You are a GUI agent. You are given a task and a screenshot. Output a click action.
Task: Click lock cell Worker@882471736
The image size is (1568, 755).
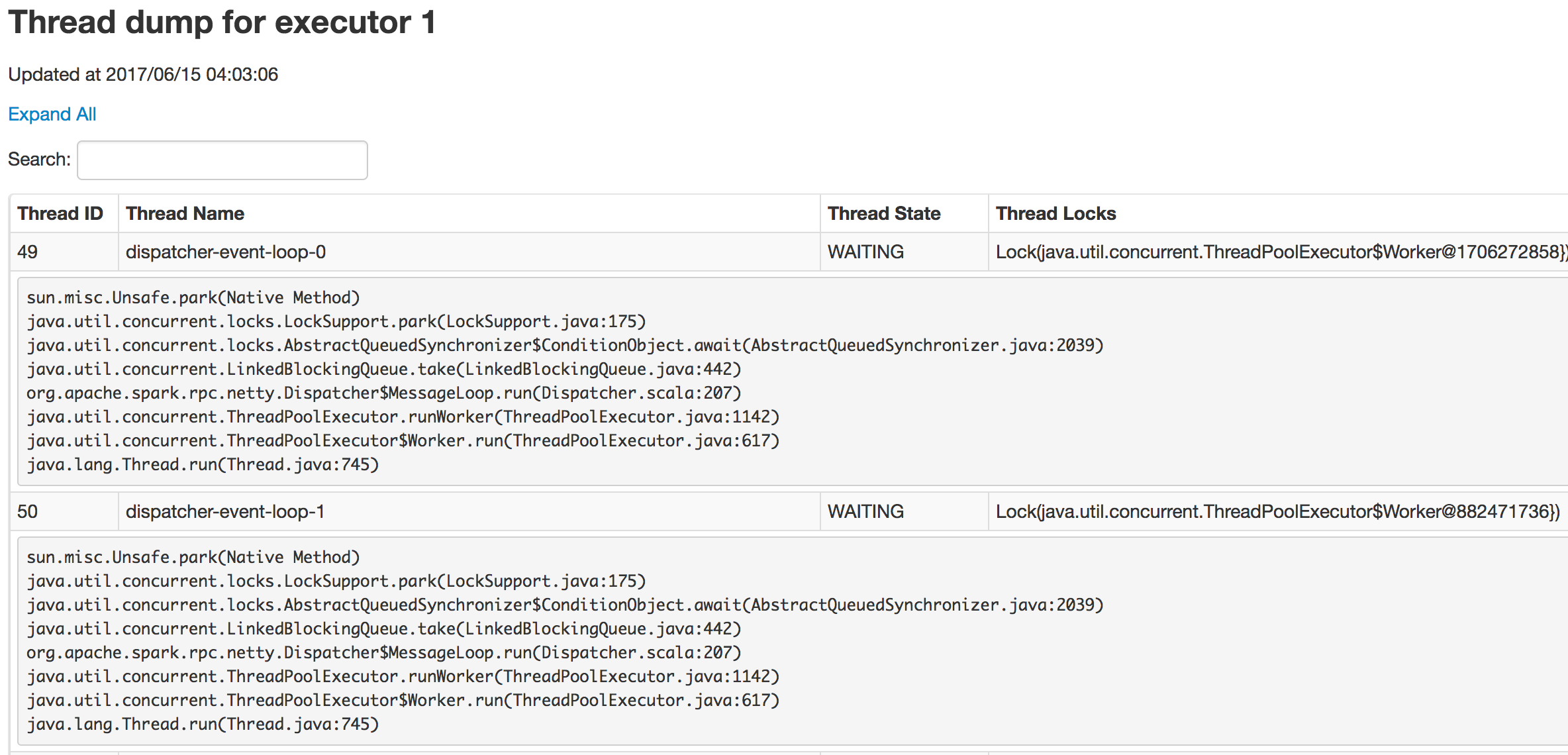coord(1278,511)
